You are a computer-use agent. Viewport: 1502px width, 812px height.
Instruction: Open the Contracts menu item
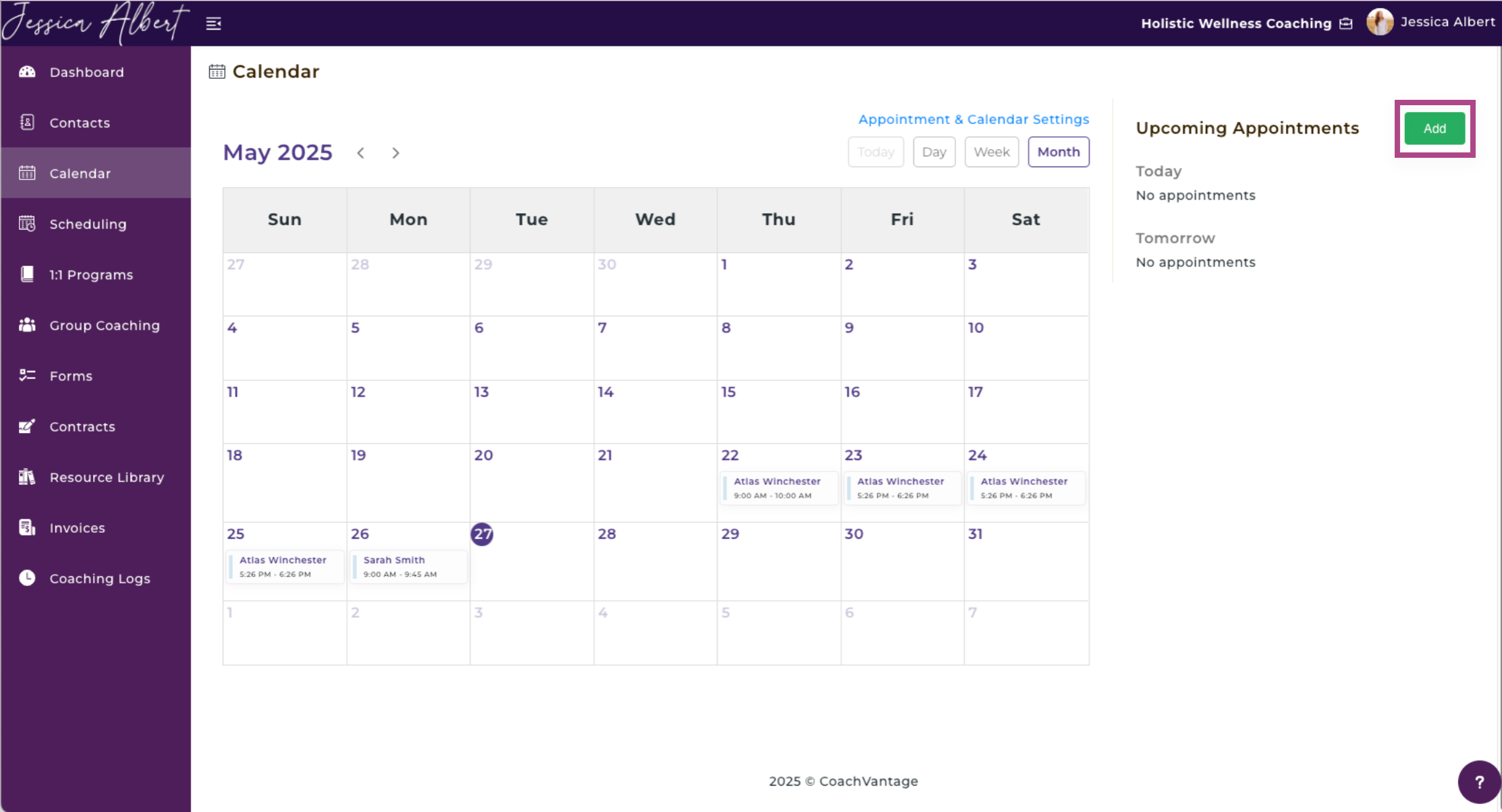pyautogui.click(x=82, y=427)
